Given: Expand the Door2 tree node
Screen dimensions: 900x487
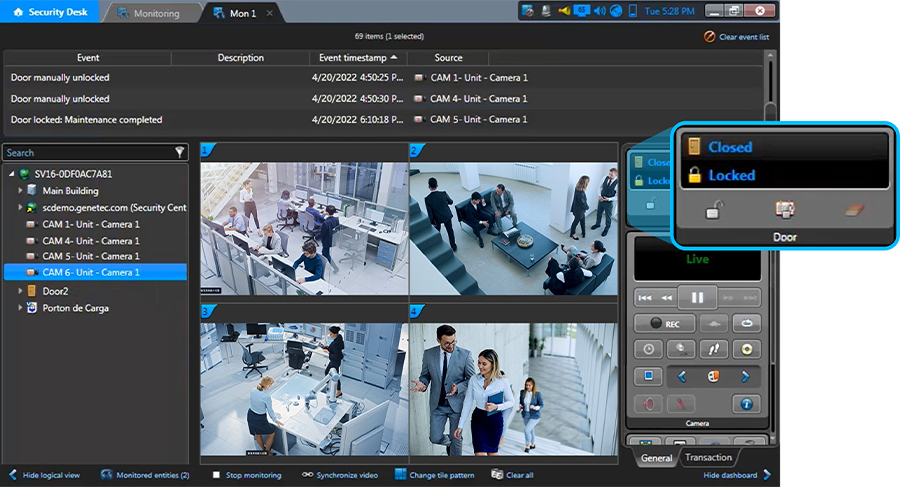Looking at the screenshot, I should coord(21,291).
